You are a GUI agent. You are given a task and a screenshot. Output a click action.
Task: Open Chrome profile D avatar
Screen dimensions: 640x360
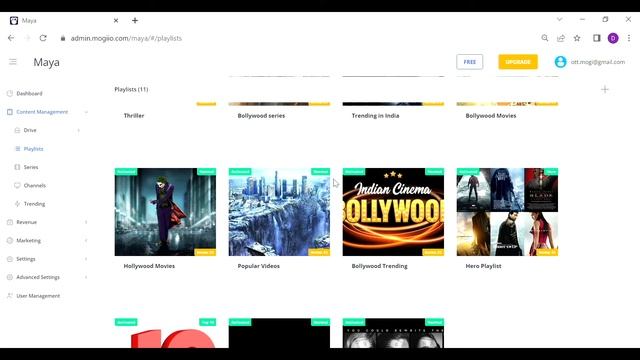click(x=613, y=38)
